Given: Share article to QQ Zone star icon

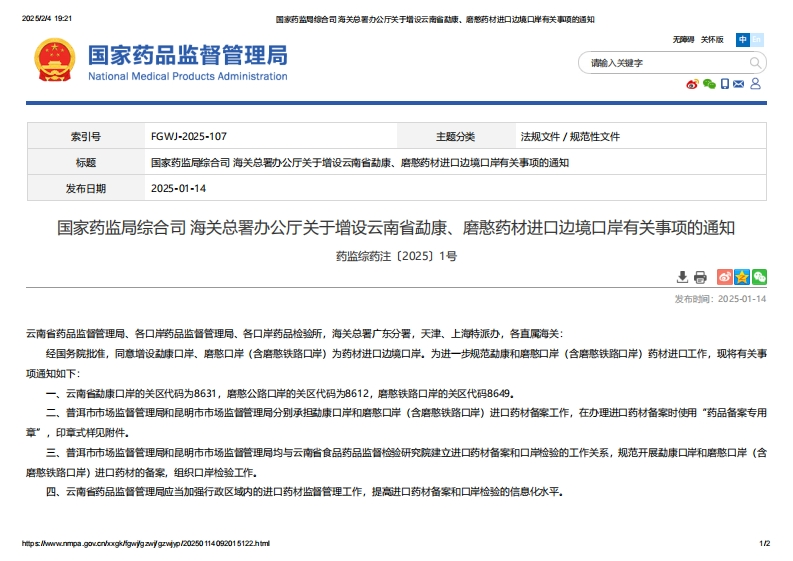Looking at the screenshot, I should coord(742,277).
